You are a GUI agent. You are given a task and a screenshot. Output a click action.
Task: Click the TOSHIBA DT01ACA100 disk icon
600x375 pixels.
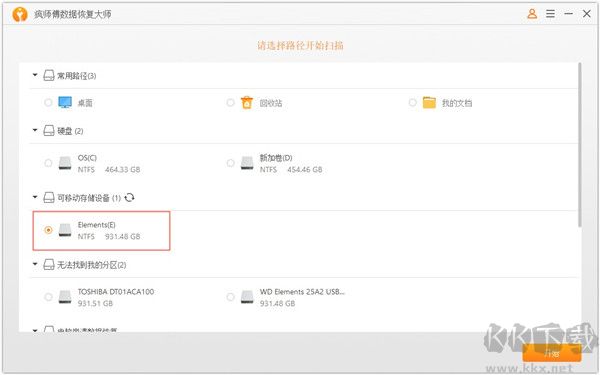click(65, 297)
